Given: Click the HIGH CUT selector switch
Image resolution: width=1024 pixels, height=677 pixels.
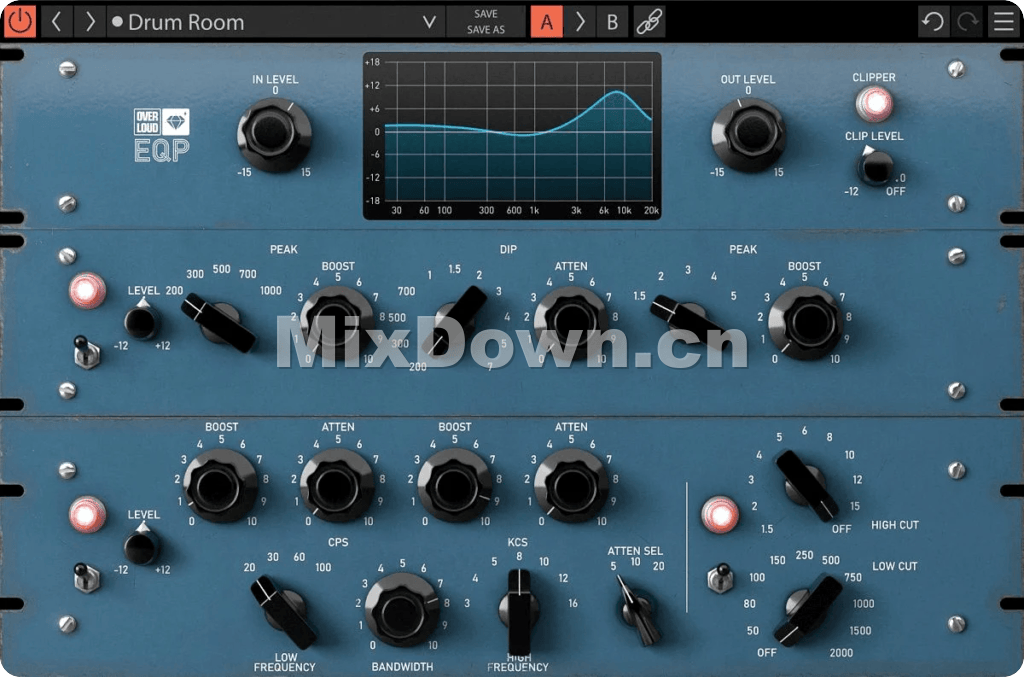Looking at the screenshot, I should pos(807,485).
